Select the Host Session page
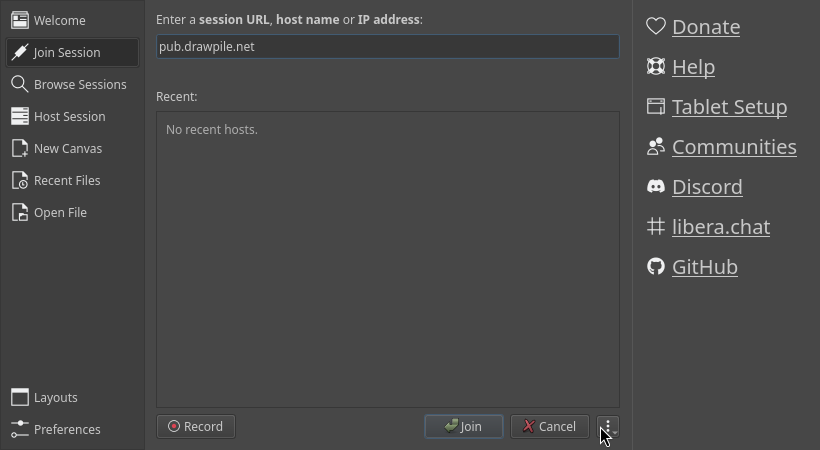Viewport: 820px width, 450px height. coord(69,117)
